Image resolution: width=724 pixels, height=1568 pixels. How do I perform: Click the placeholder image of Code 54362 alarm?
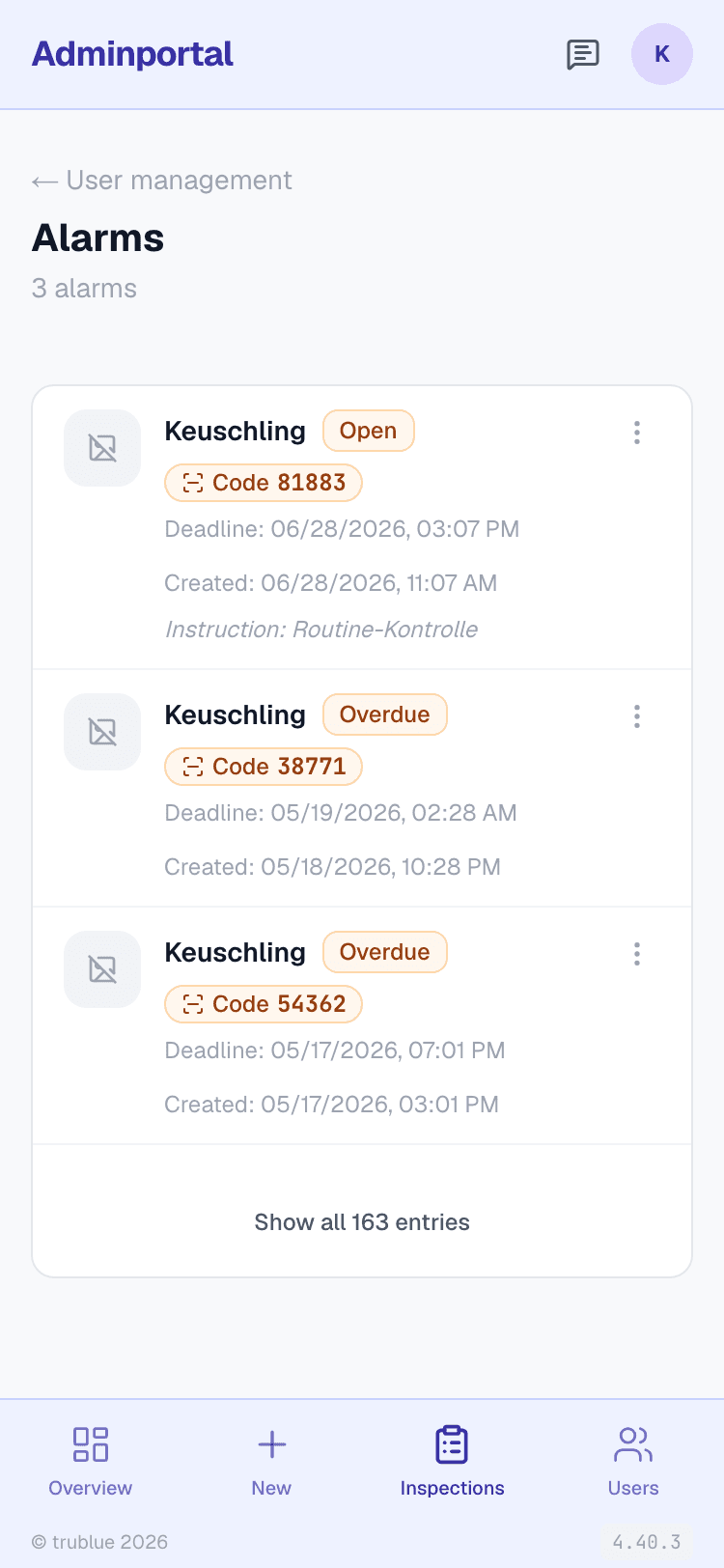click(102, 969)
